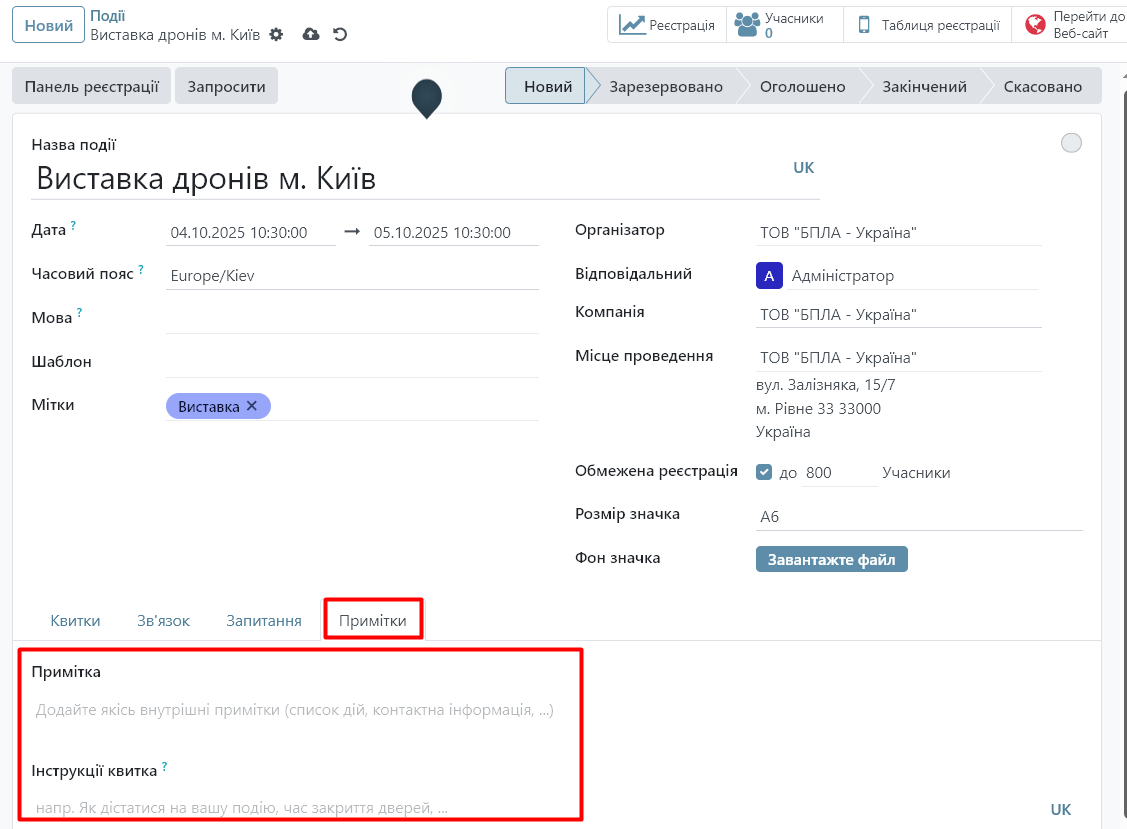Click the settings gear icon next to breadcrumb

click(277, 35)
